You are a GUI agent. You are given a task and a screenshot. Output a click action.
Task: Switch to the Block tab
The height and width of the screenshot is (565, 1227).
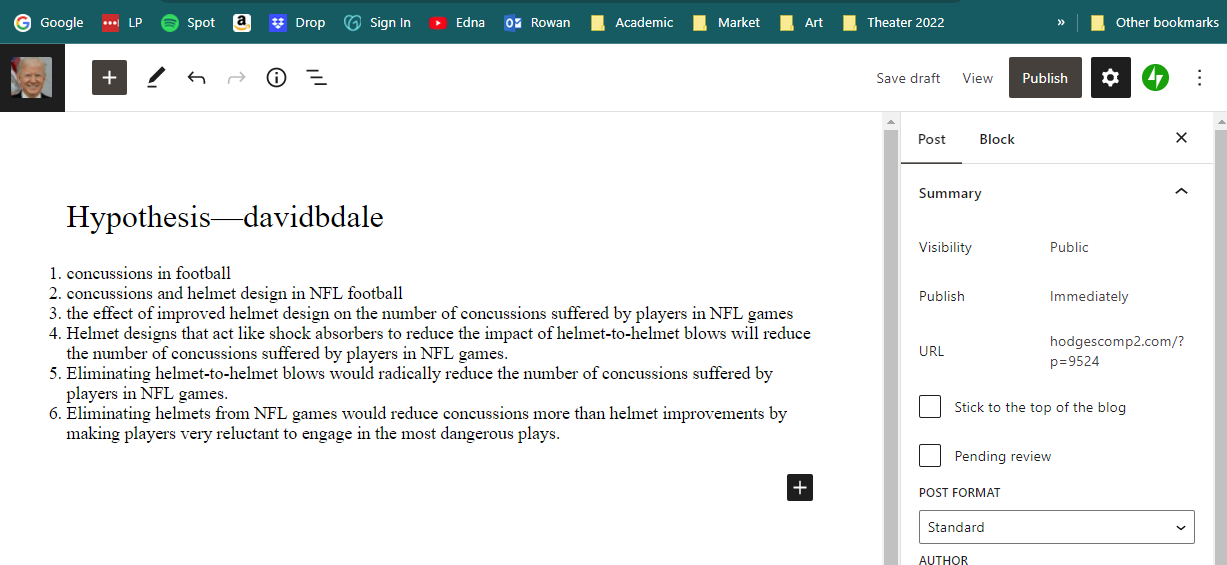coord(996,139)
